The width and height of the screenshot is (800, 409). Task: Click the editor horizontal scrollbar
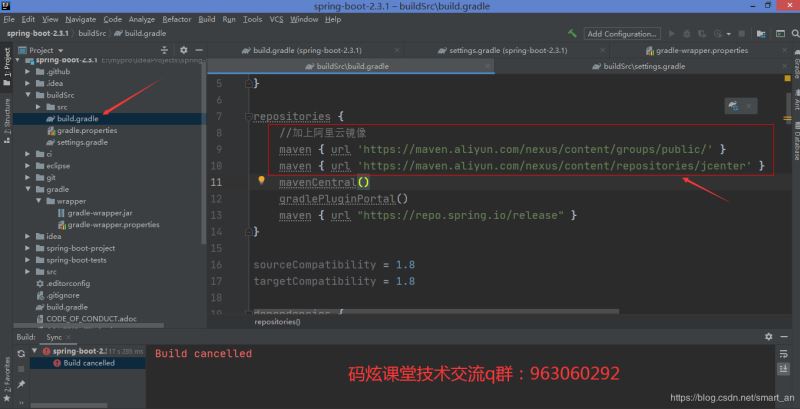coord(436,311)
